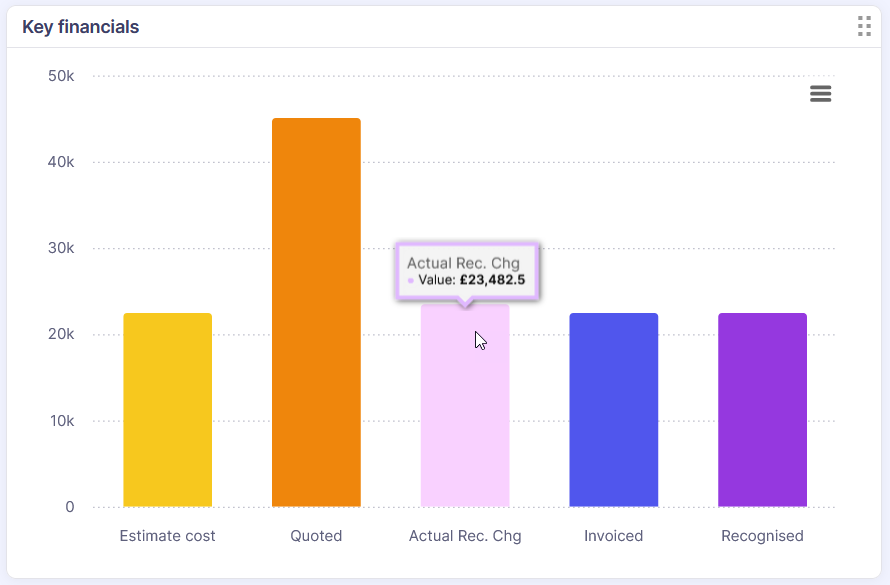Select the purple Recognised bar

(x=762, y=410)
